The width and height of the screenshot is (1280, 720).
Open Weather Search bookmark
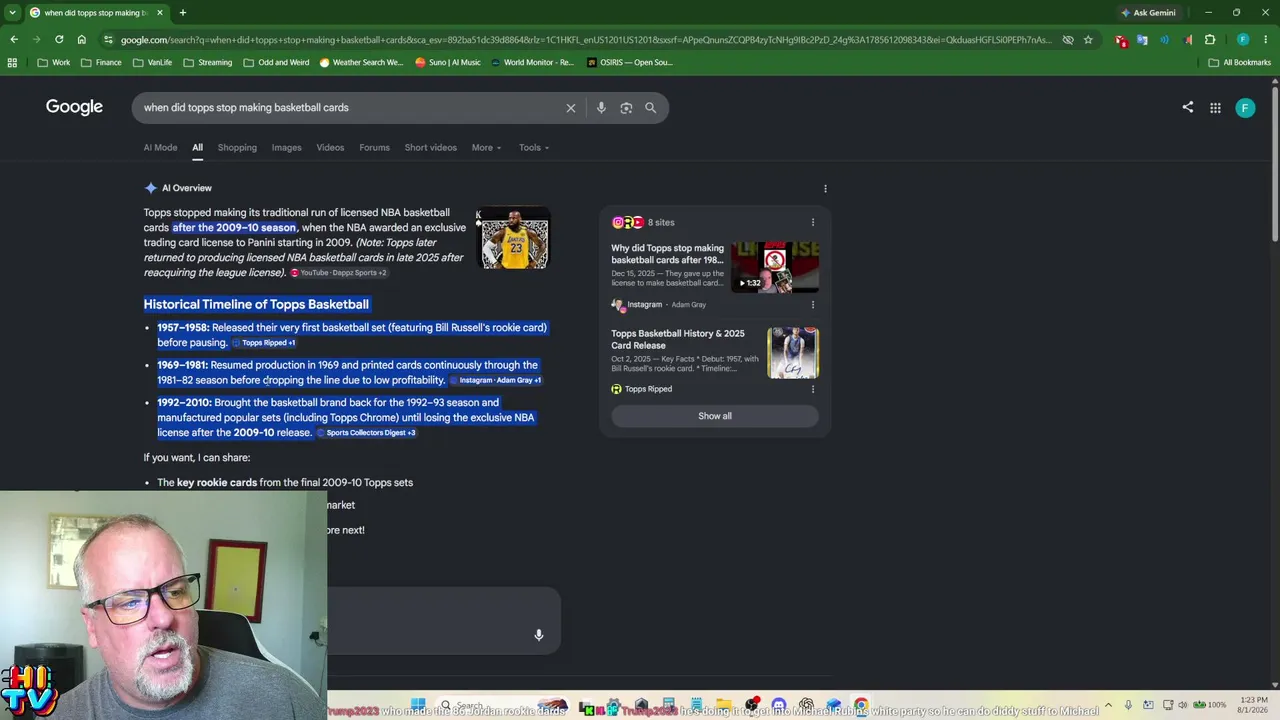[x=361, y=62]
